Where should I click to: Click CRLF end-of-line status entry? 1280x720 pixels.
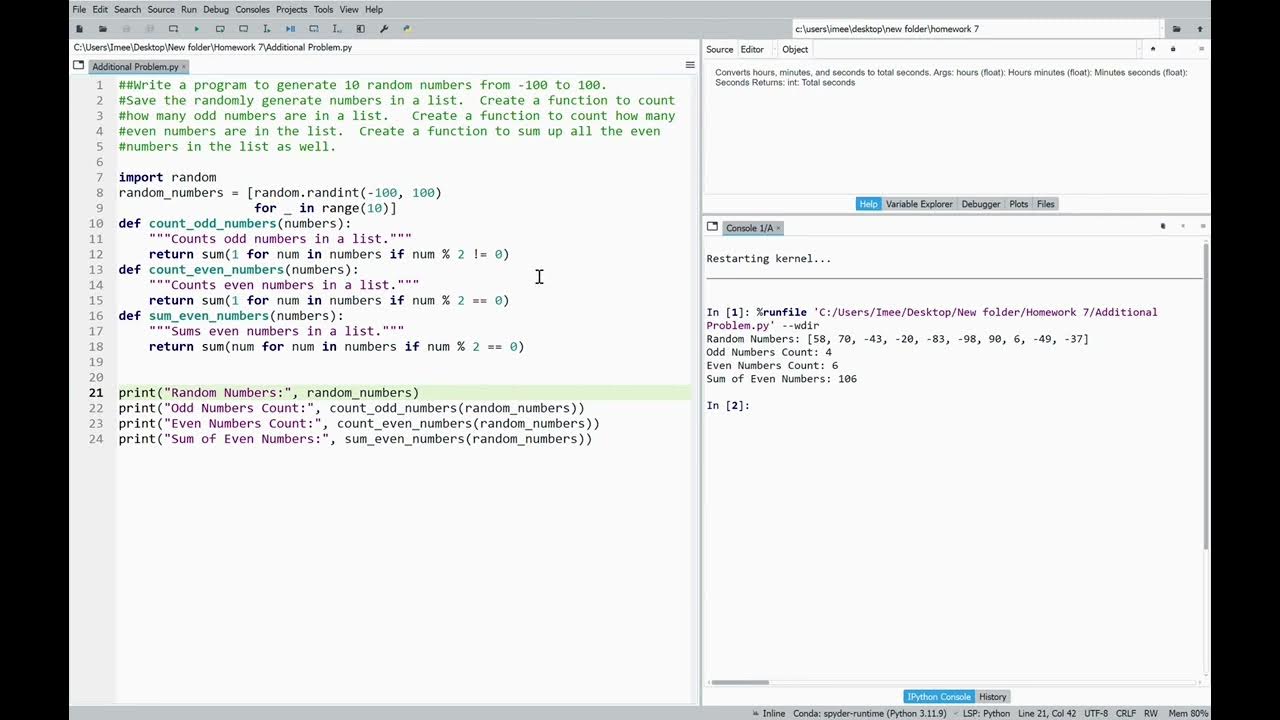pos(1126,713)
